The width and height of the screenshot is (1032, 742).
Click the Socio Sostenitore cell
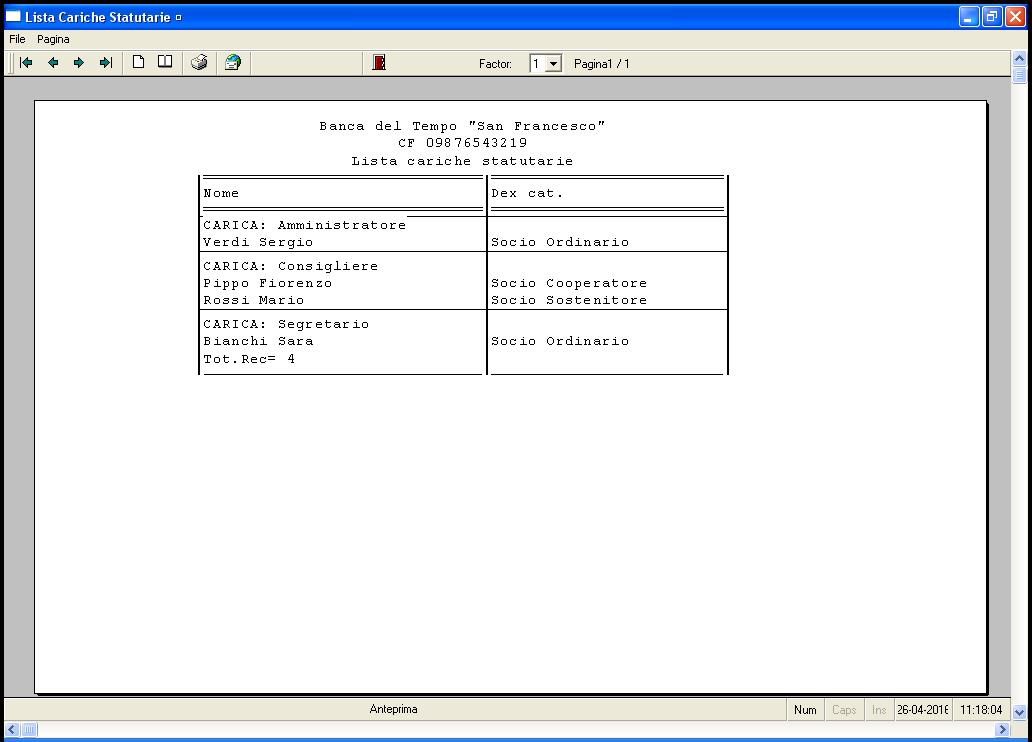coord(569,300)
